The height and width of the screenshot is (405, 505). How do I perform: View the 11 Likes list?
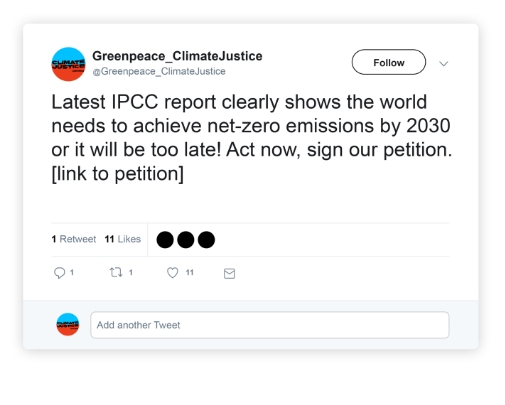tap(123, 239)
